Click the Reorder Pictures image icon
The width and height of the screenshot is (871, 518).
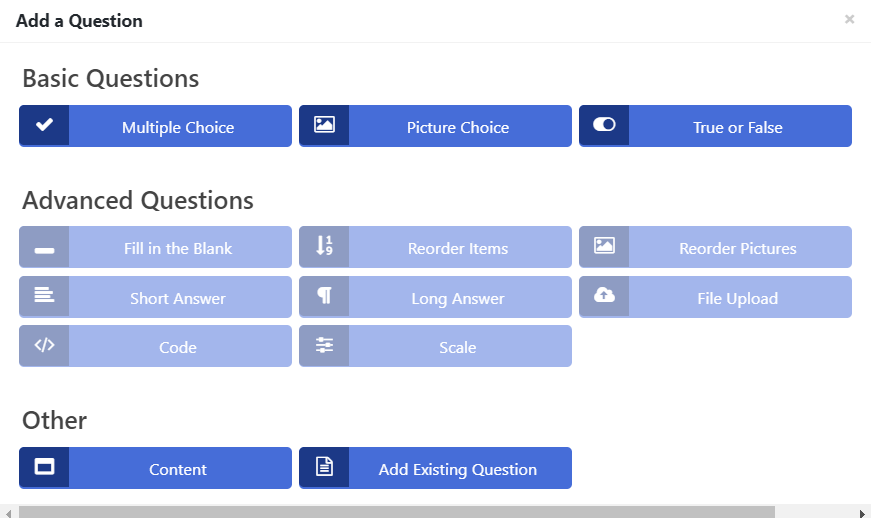(604, 245)
